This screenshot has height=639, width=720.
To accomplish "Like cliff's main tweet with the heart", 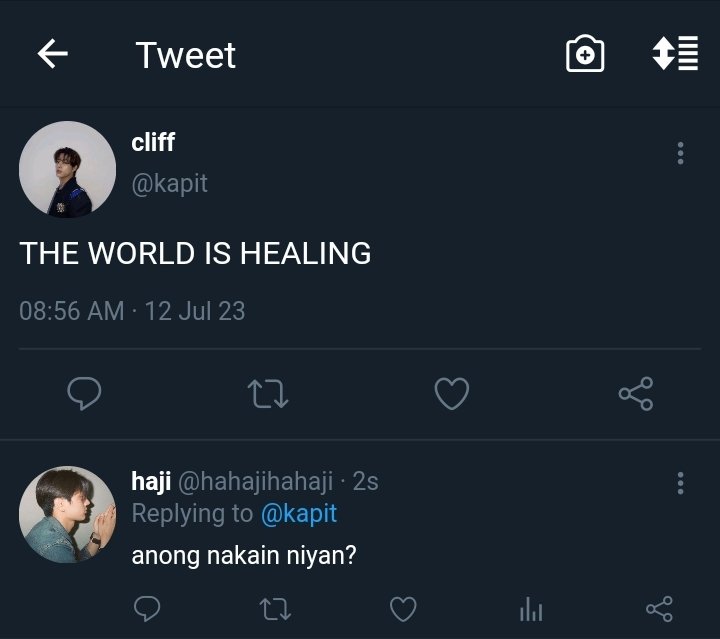I will pyautogui.click(x=452, y=393).
